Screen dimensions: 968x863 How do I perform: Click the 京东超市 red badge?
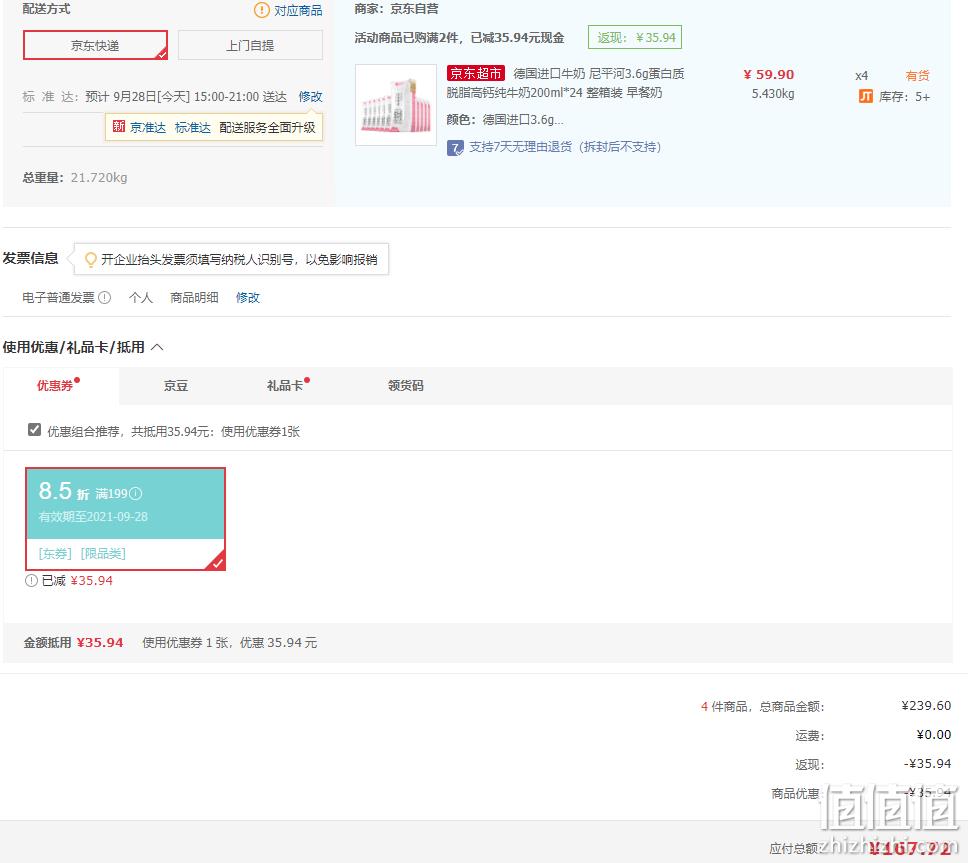pos(475,73)
